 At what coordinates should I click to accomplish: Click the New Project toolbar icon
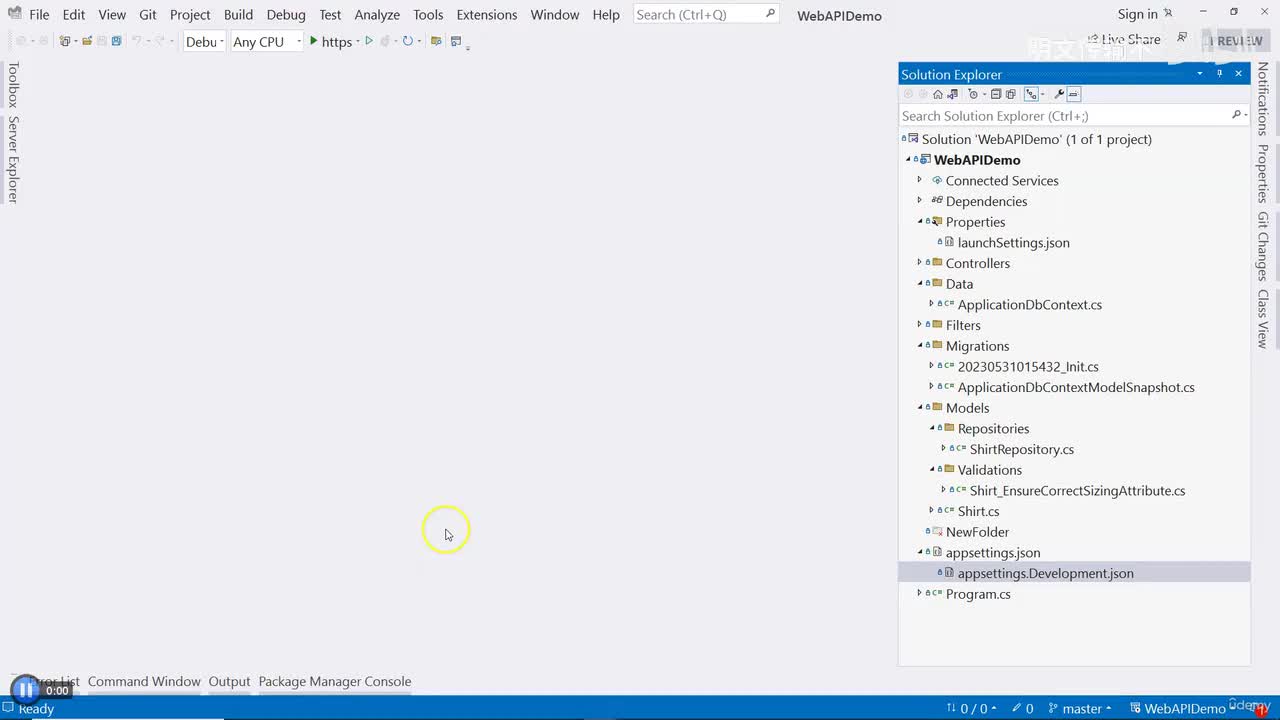(66, 42)
